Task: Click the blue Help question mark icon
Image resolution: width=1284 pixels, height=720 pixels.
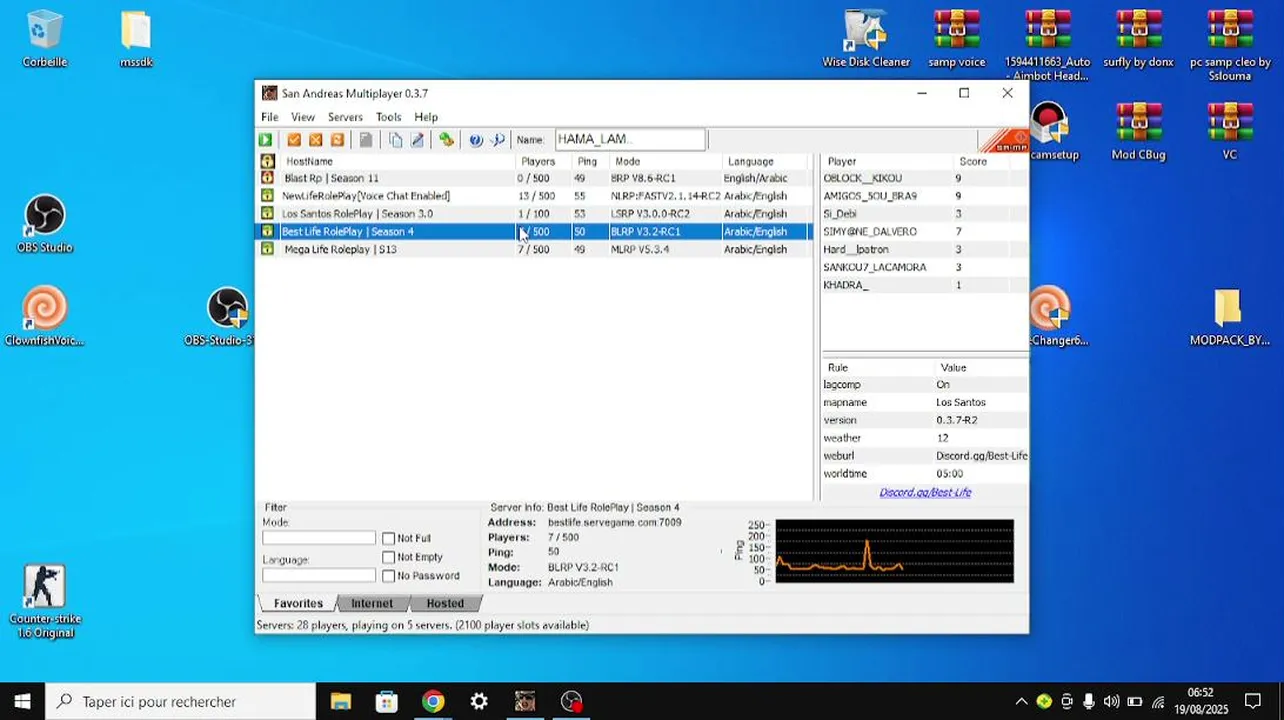Action: (x=476, y=140)
